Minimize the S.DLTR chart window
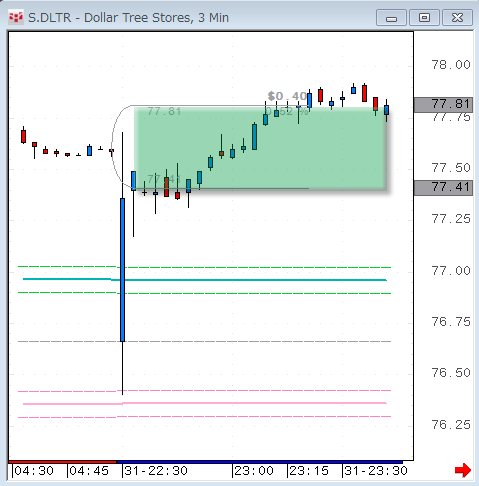 (x=391, y=18)
